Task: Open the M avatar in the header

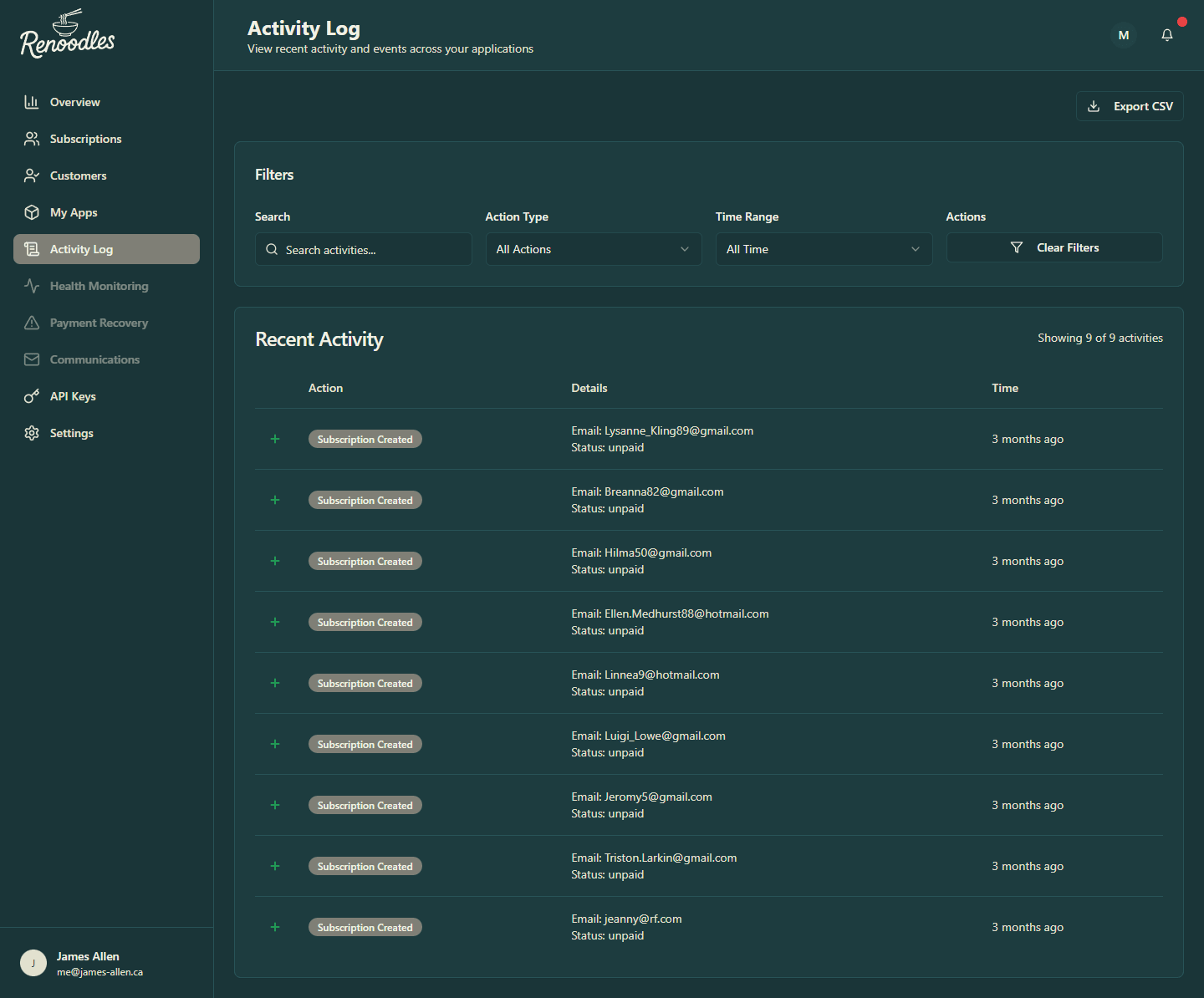Action: click(x=1123, y=35)
